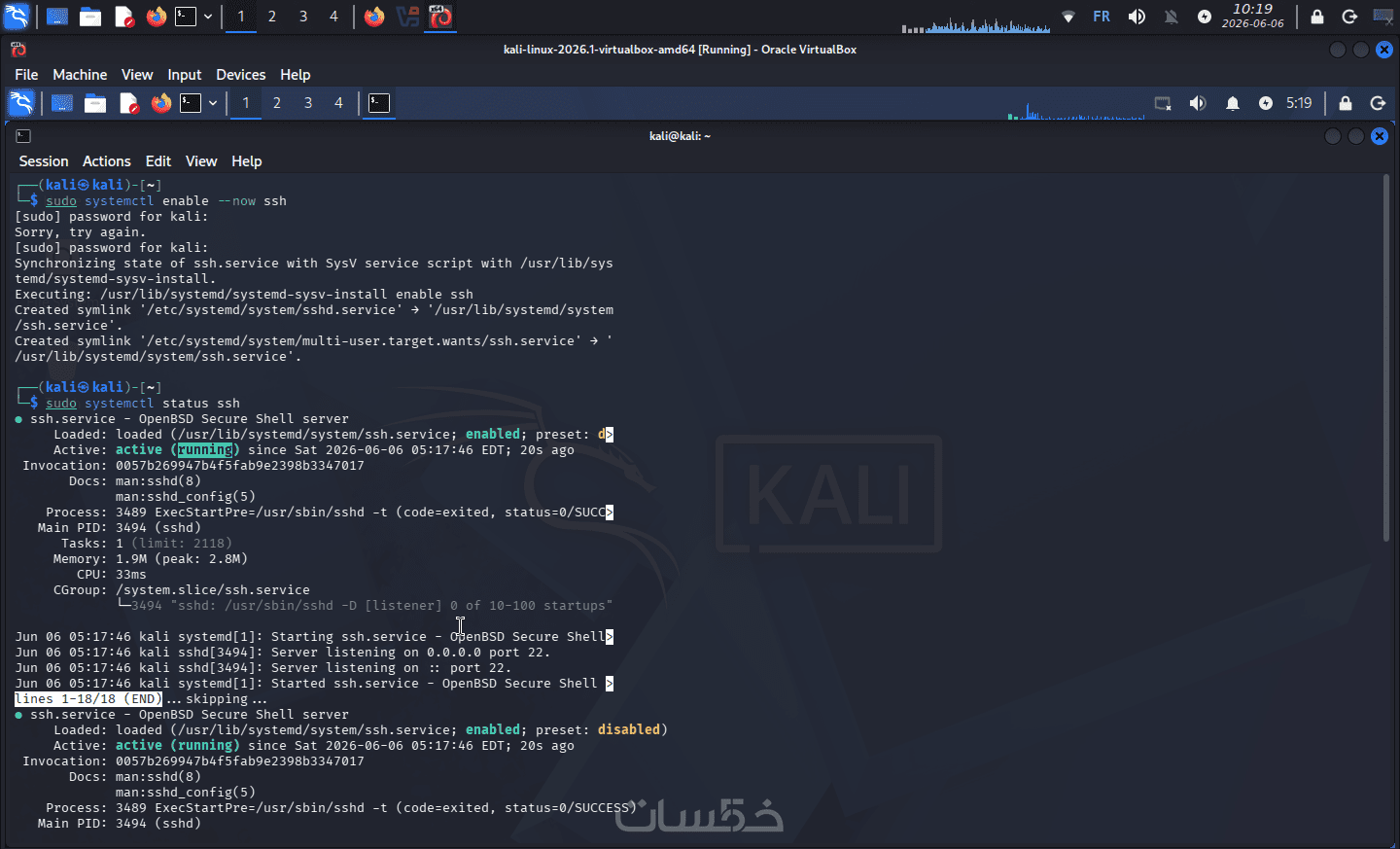Screen dimensions: 1400x849
Task: Open the VirtualBox View menu
Action: click(x=137, y=75)
